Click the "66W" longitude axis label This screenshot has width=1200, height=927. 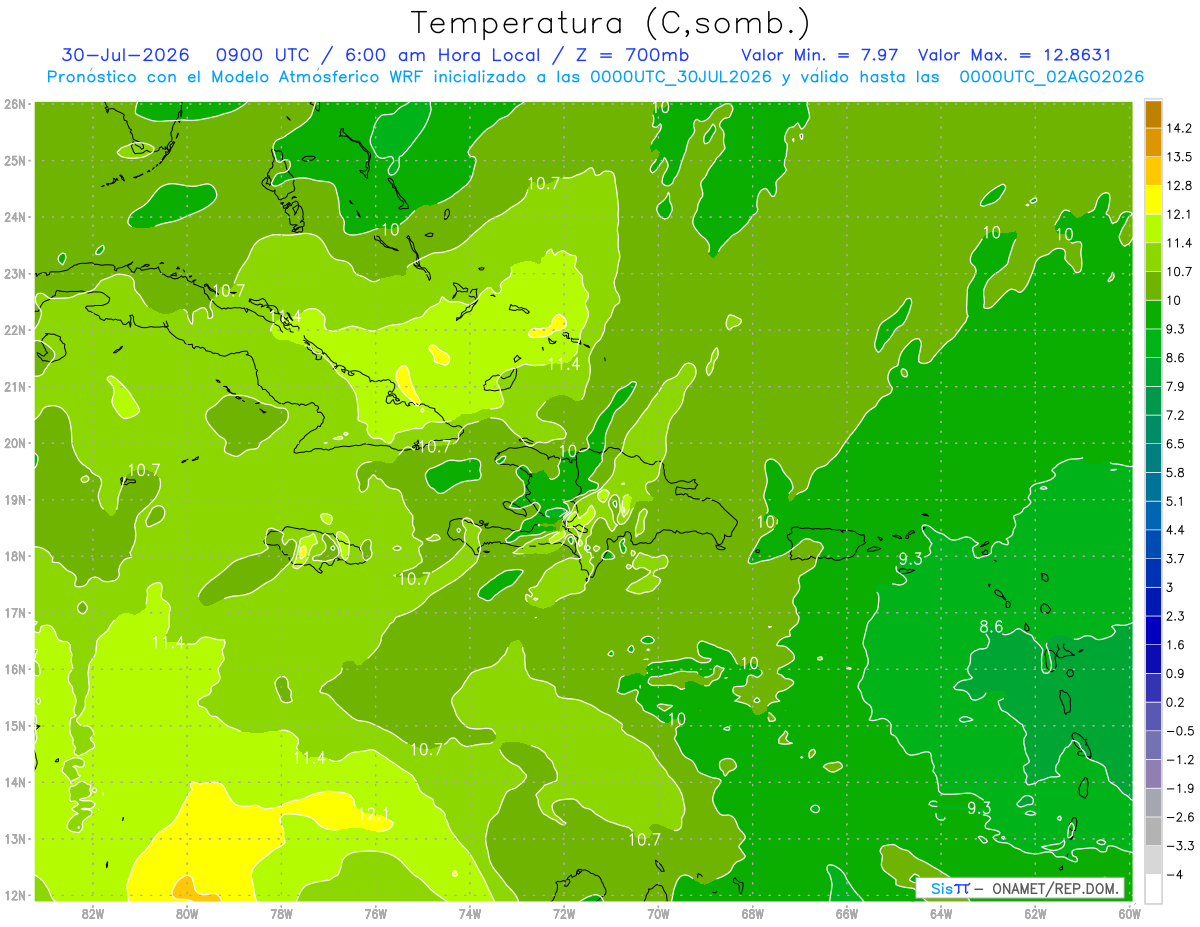pos(846,912)
